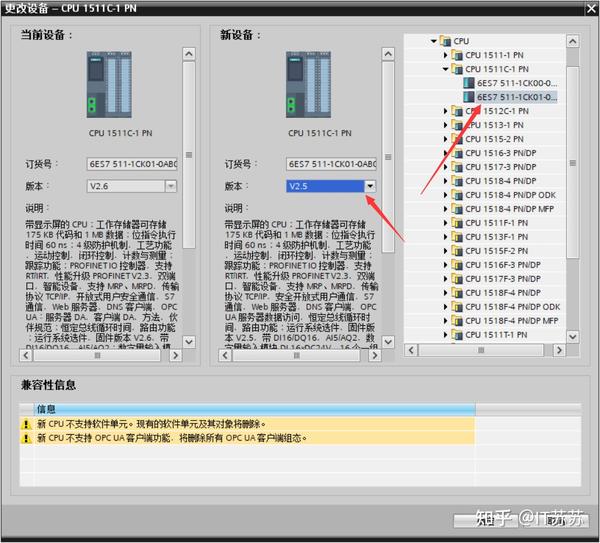Click new device panel scroll up arrow
This screenshot has width=600, height=543.
388,54
